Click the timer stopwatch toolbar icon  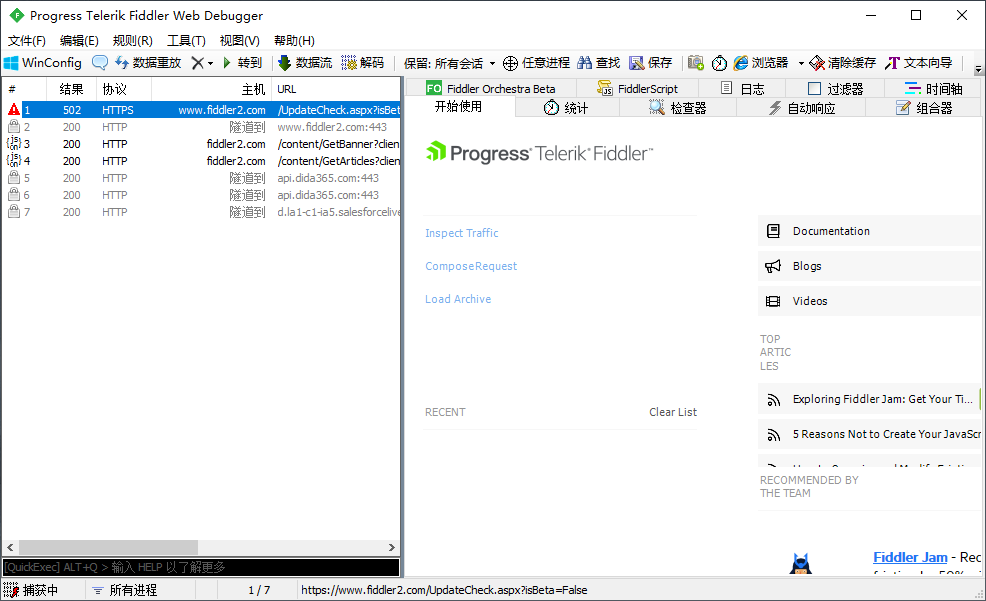[x=719, y=63]
